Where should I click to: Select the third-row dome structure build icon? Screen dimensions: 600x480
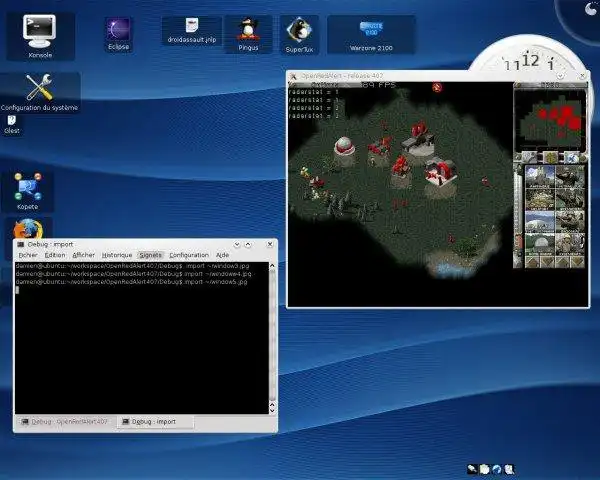pos(540,221)
